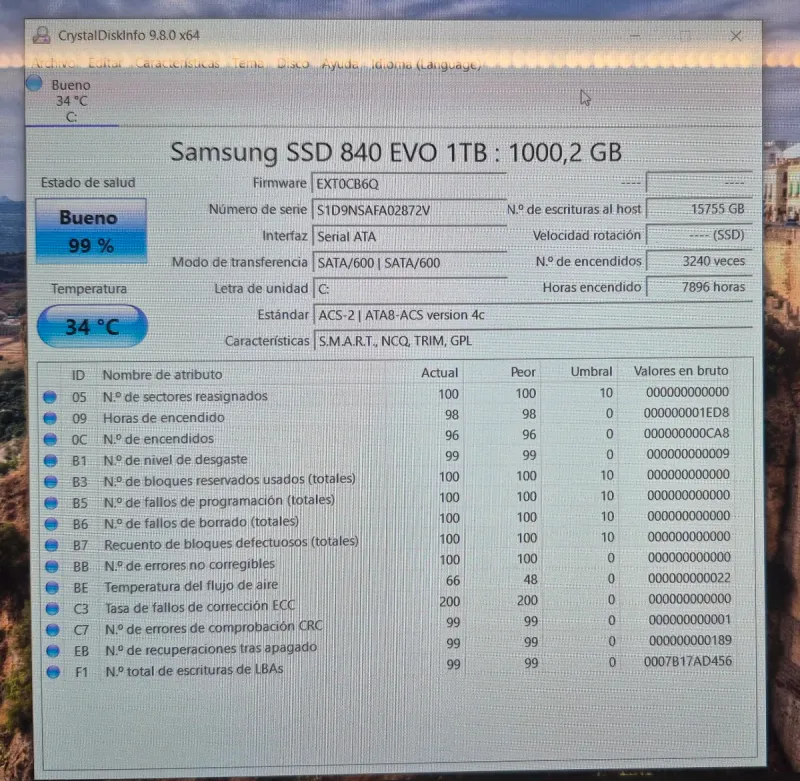Select row N.º de nivel de desgaste
This screenshot has height=781, width=800.
tap(388, 457)
